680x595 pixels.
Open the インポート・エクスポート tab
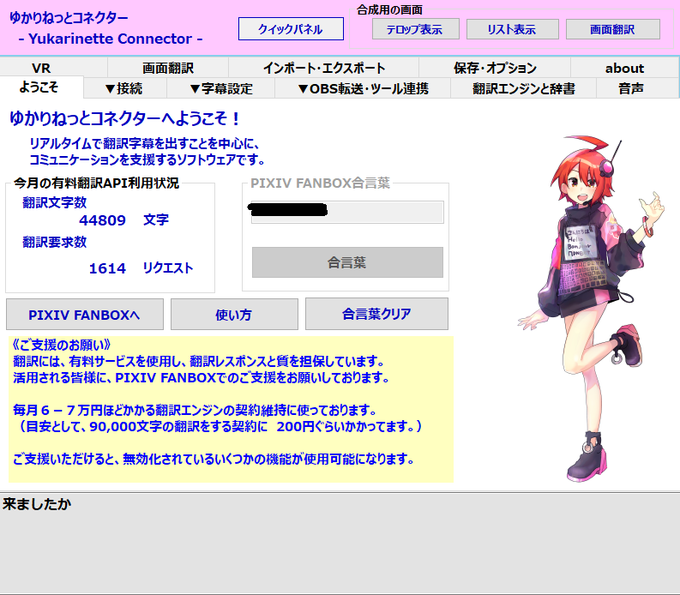(324, 68)
